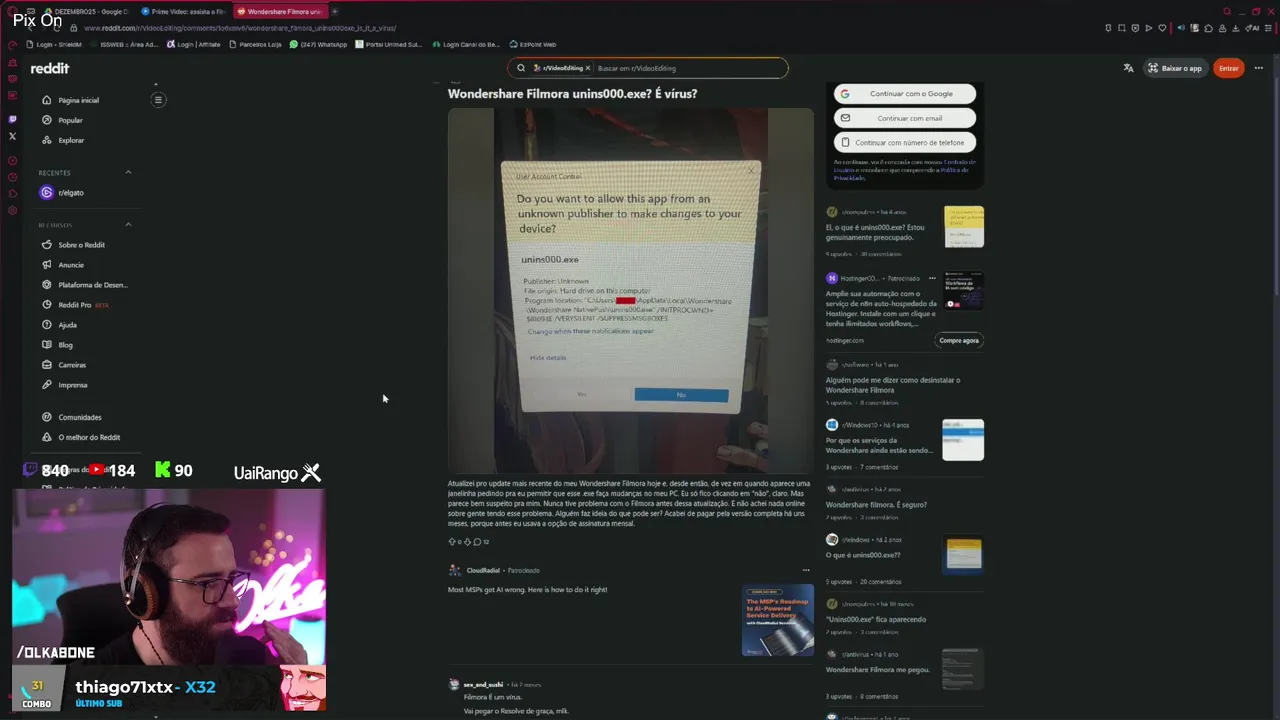1280x720 pixels.
Task: Open 'Alguém pode me dizer como desinstalar' post
Action: point(893,385)
